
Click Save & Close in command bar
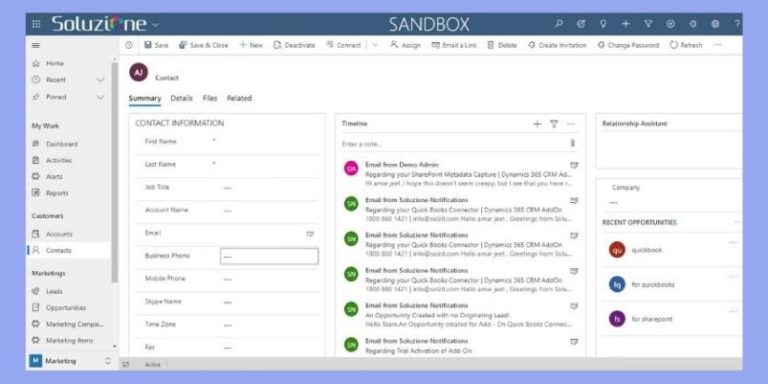[x=203, y=45]
